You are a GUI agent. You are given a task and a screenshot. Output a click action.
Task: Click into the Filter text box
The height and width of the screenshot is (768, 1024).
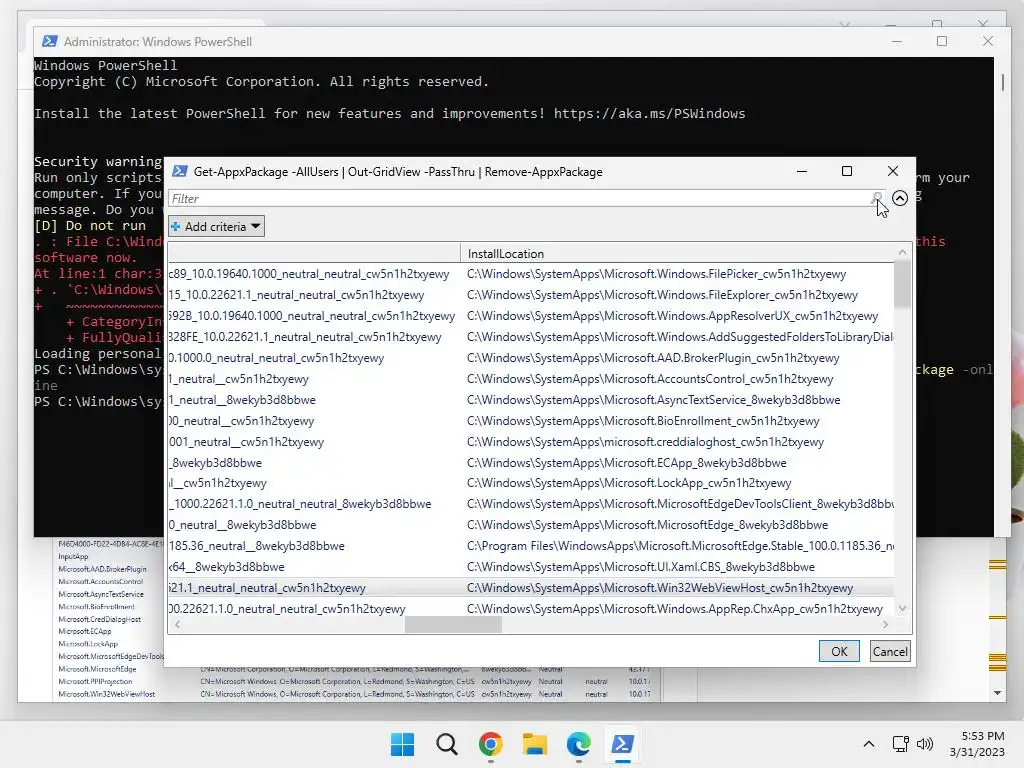click(x=519, y=199)
